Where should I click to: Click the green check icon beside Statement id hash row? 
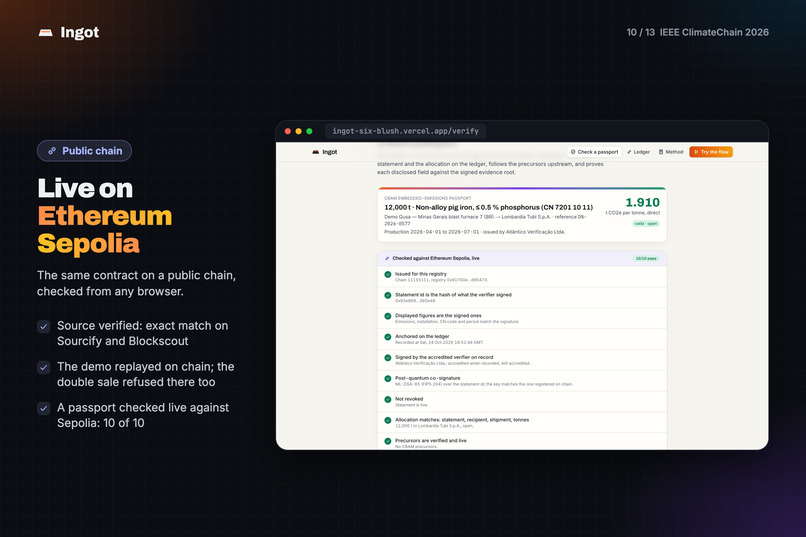[x=388, y=295]
